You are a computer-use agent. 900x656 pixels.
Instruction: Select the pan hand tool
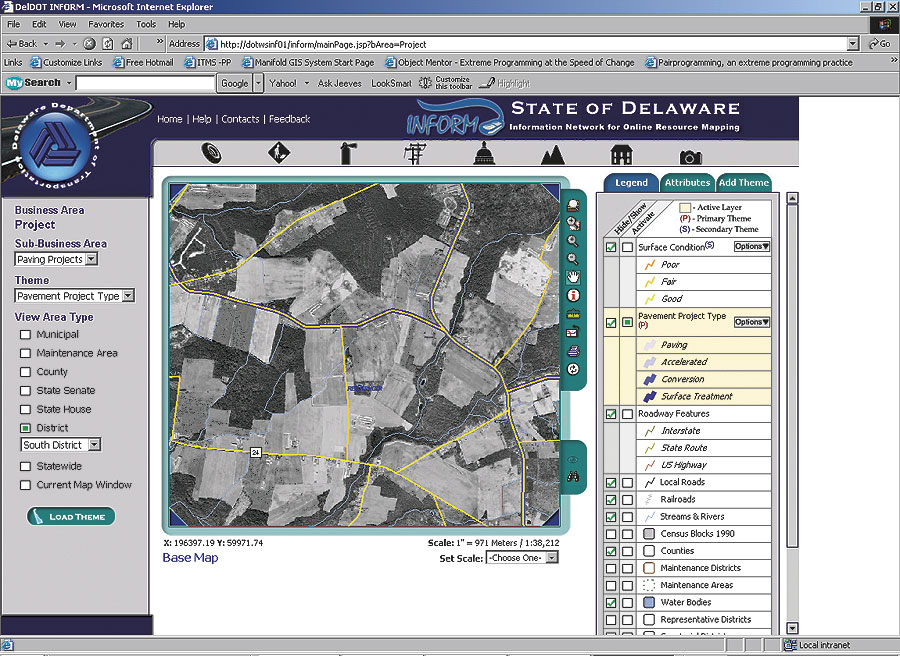click(x=573, y=277)
